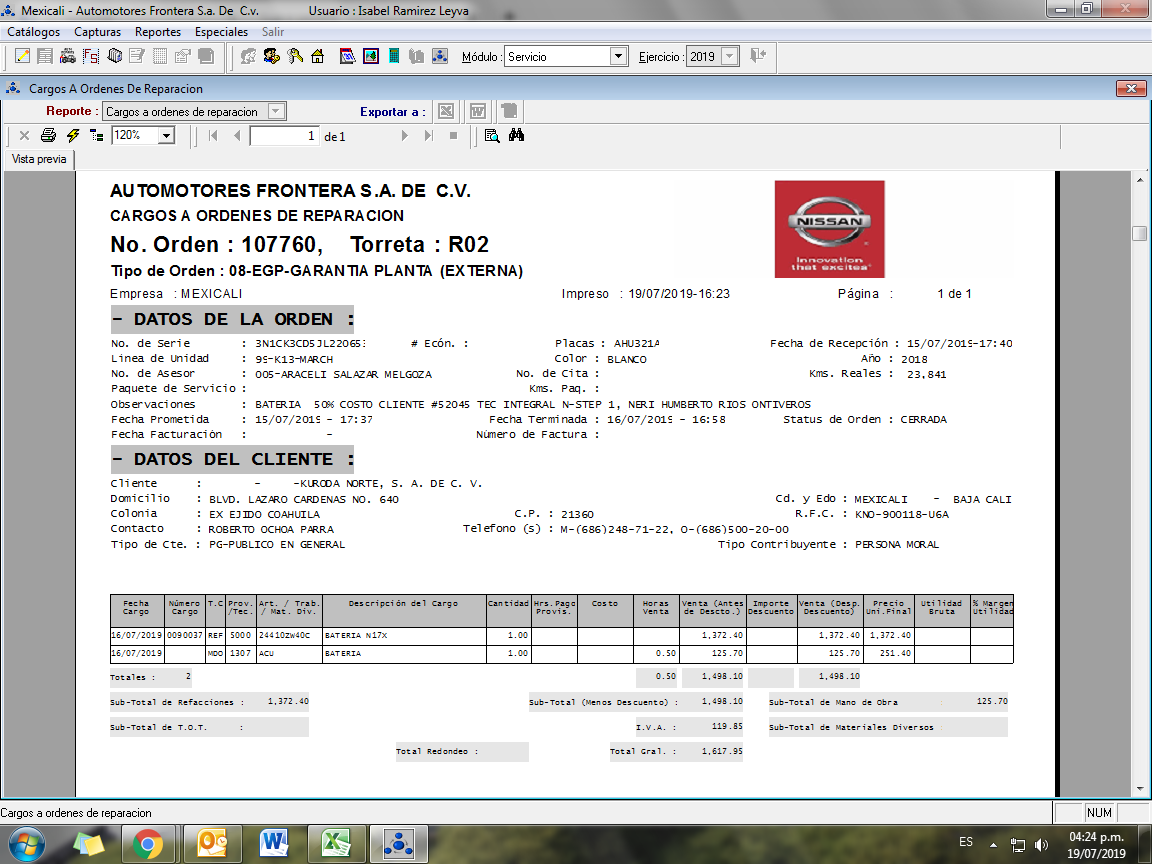Viewport: 1152px width, 864px height.
Task: Click the NUM indicator in status bar
Action: tap(1099, 813)
